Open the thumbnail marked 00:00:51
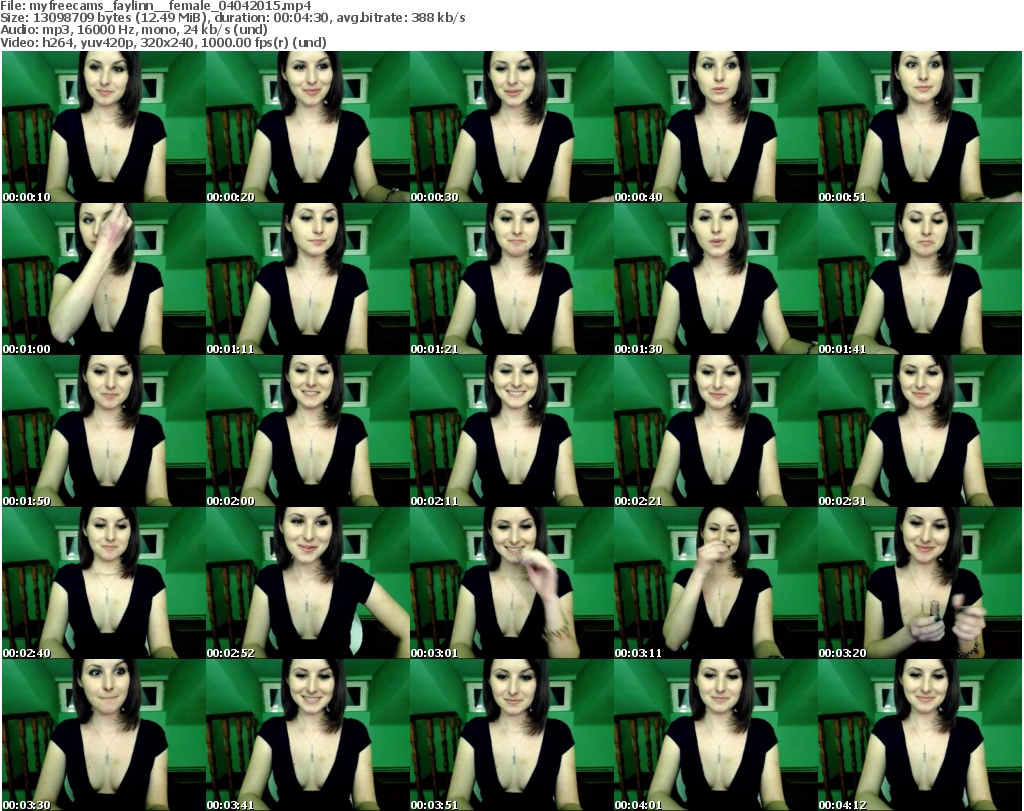Screen dimensions: 1024x811 click(919, 127)
